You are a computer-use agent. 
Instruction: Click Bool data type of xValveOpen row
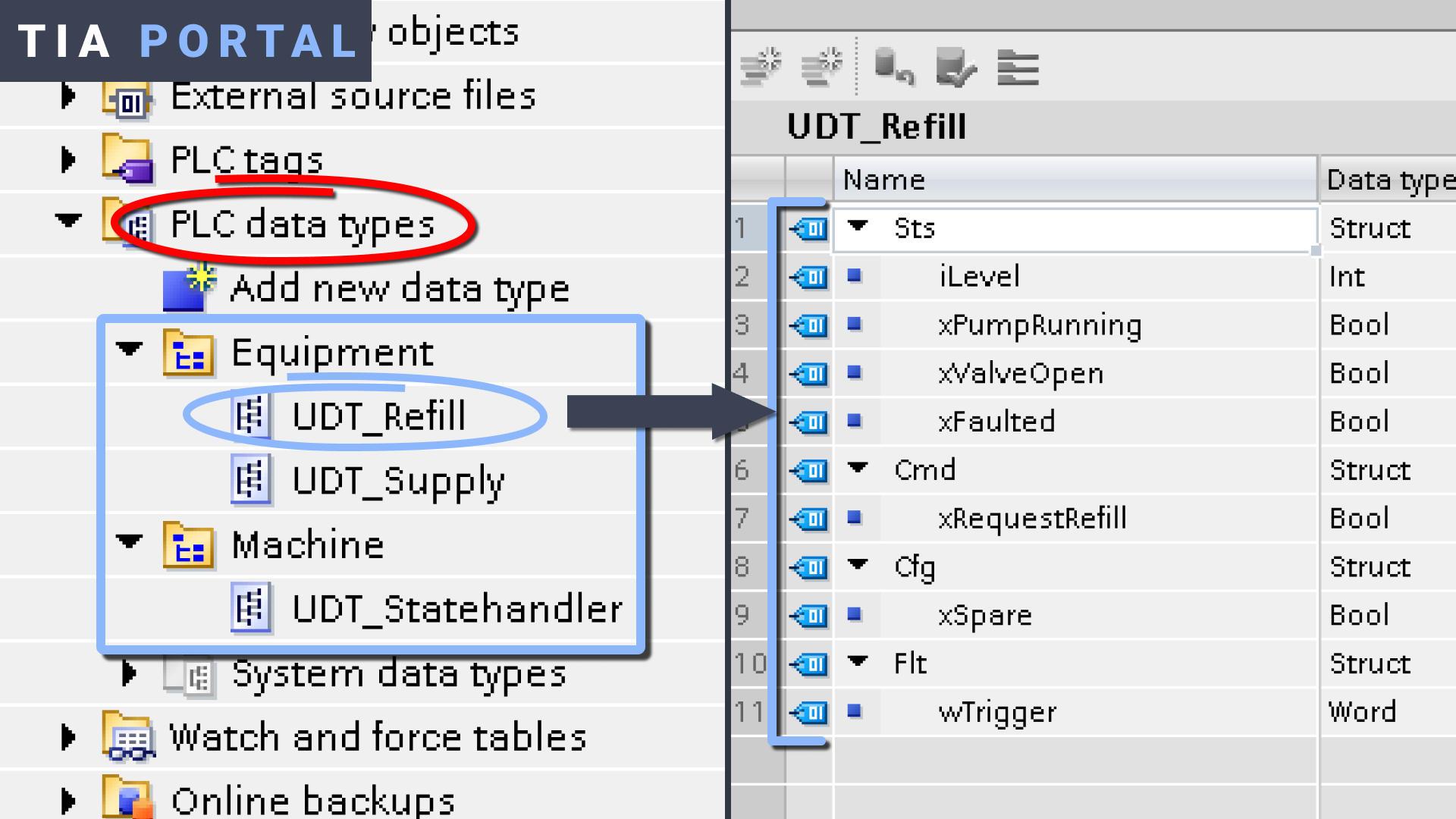coord(1389,374)
